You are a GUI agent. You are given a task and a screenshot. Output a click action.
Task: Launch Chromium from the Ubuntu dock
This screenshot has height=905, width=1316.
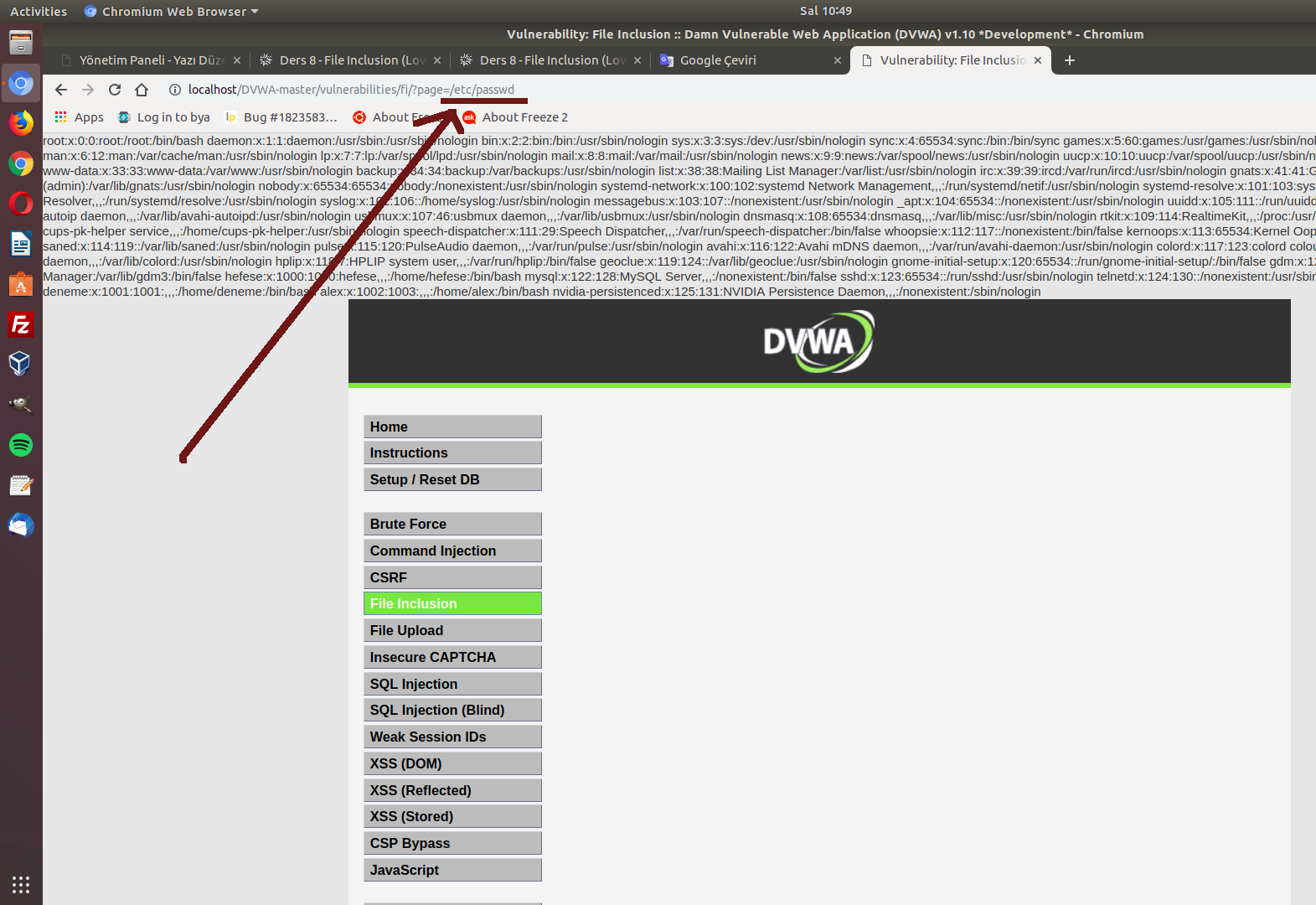tap(21, 83)
